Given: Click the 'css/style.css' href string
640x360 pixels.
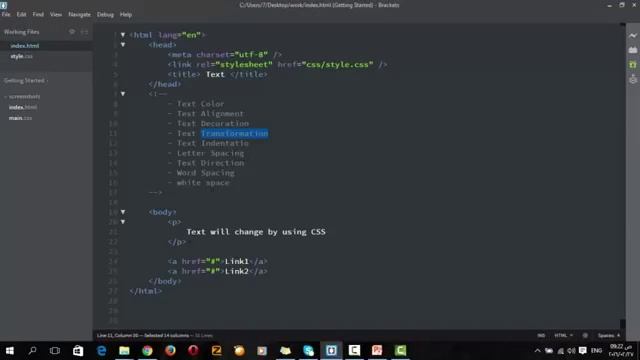Looking at the screenshot, I should (x=338, y=64).
